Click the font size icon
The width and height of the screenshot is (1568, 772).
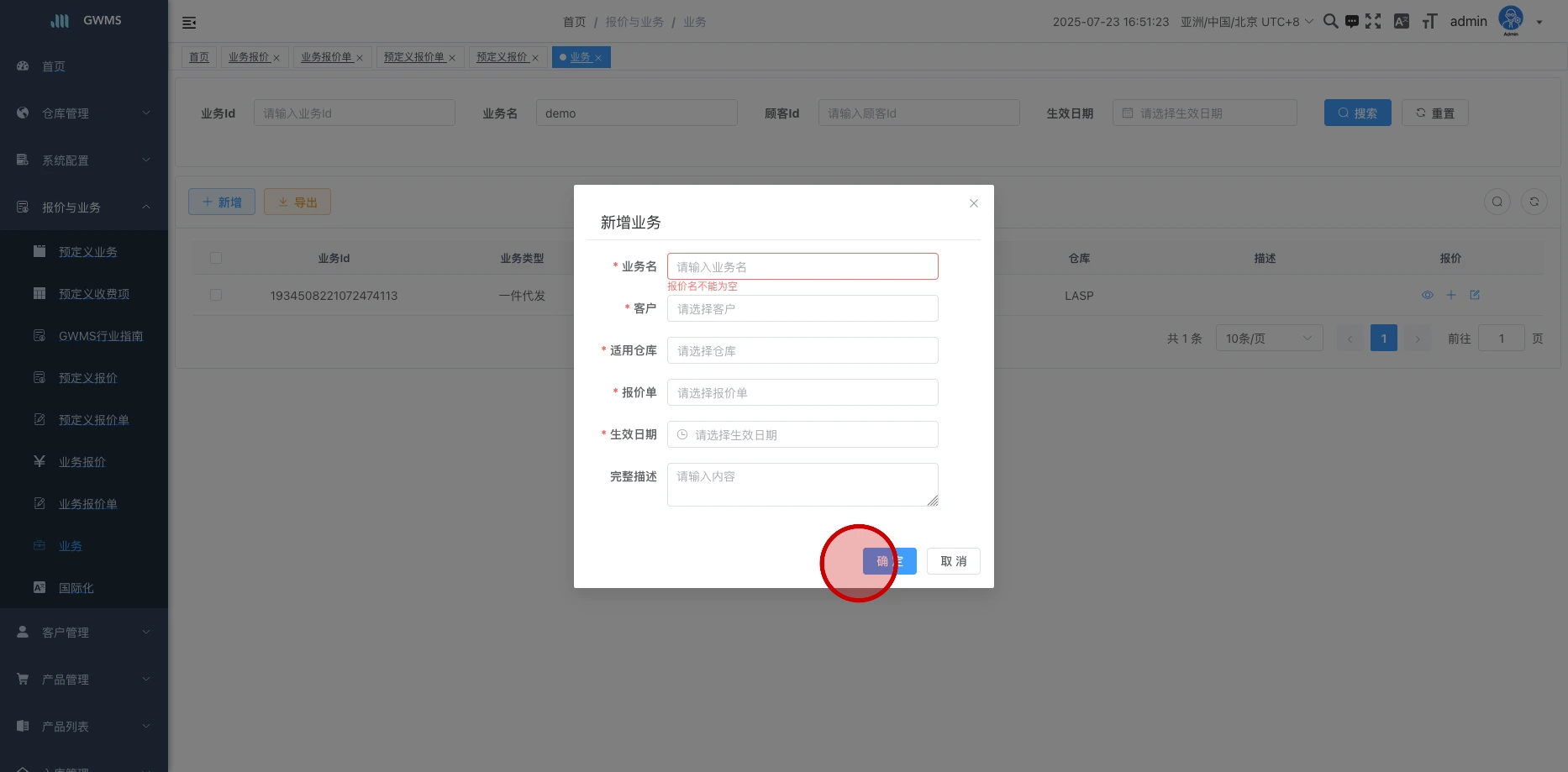[x=1429, y=22]
